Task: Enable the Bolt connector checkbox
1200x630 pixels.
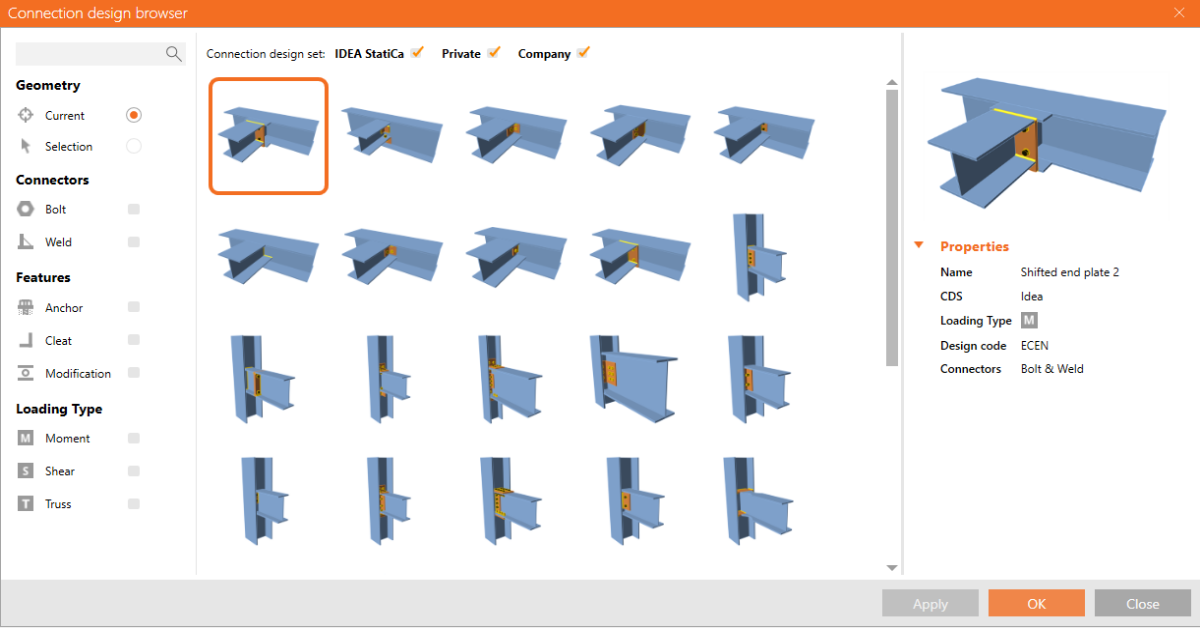Action: pyautogui.click(x=134, y=209)
